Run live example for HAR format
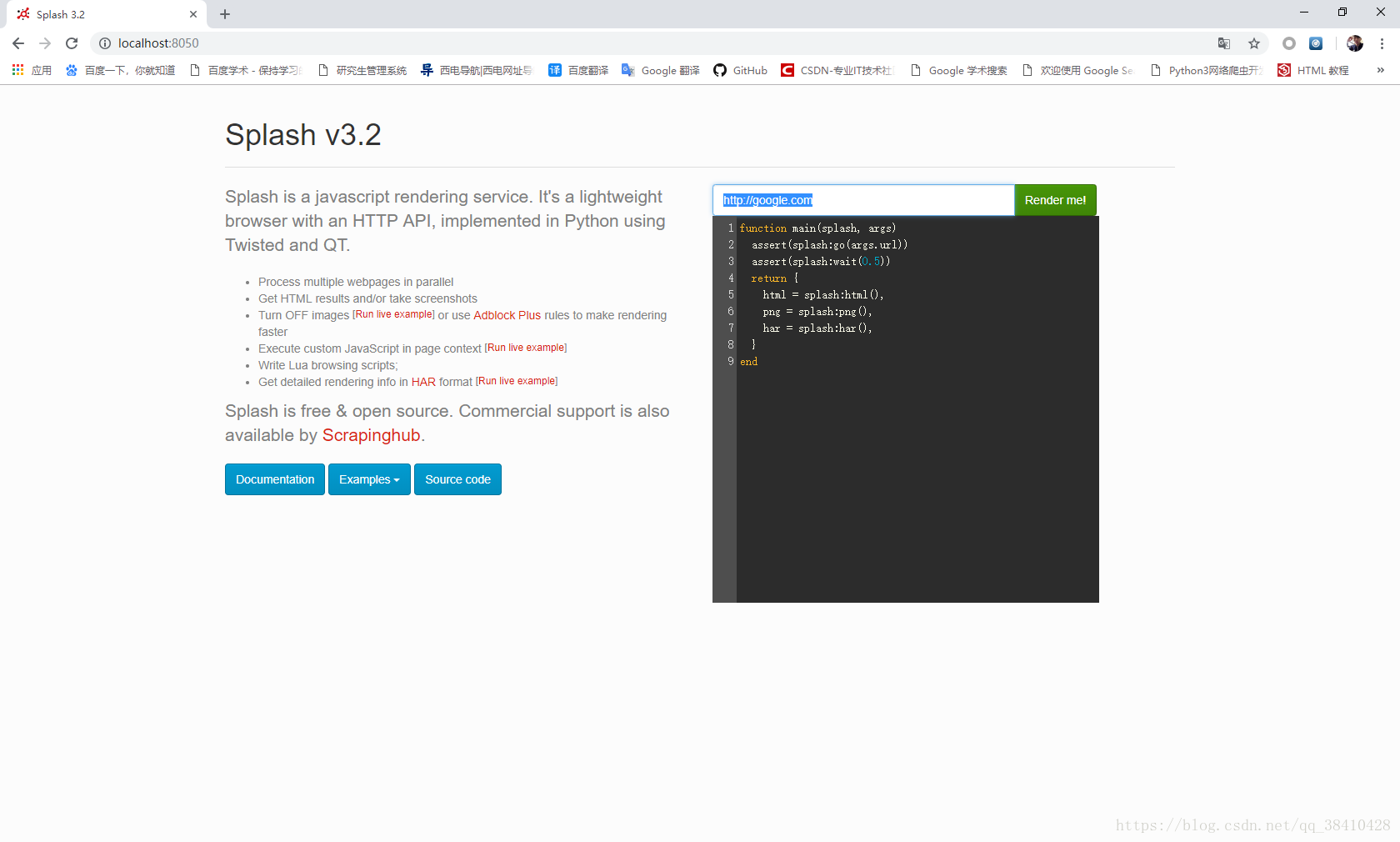Image resolution: width=1400 pixels, height=842 pixels. tap(517, 381)
